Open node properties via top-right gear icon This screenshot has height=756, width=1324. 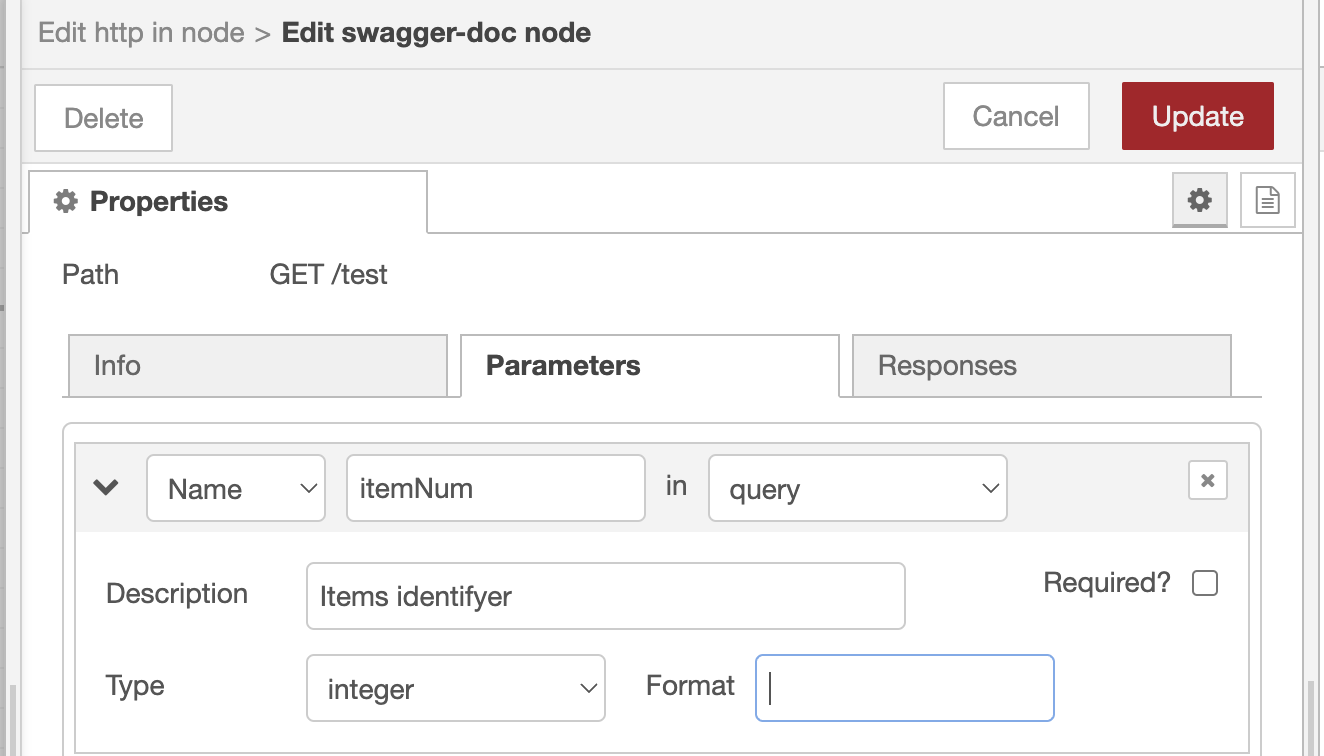pos(1199,201)
